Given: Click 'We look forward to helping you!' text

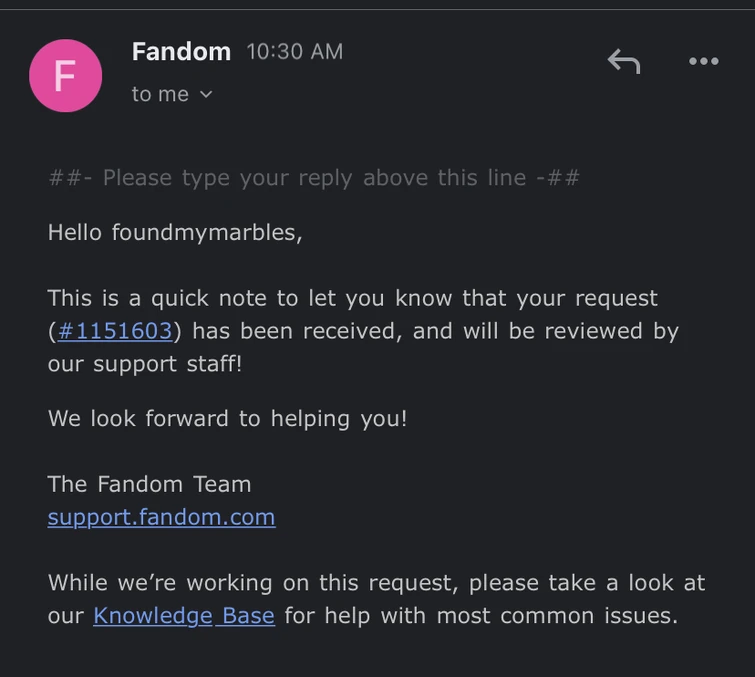Looking at the screenshot, I should (x=227, y=418).
